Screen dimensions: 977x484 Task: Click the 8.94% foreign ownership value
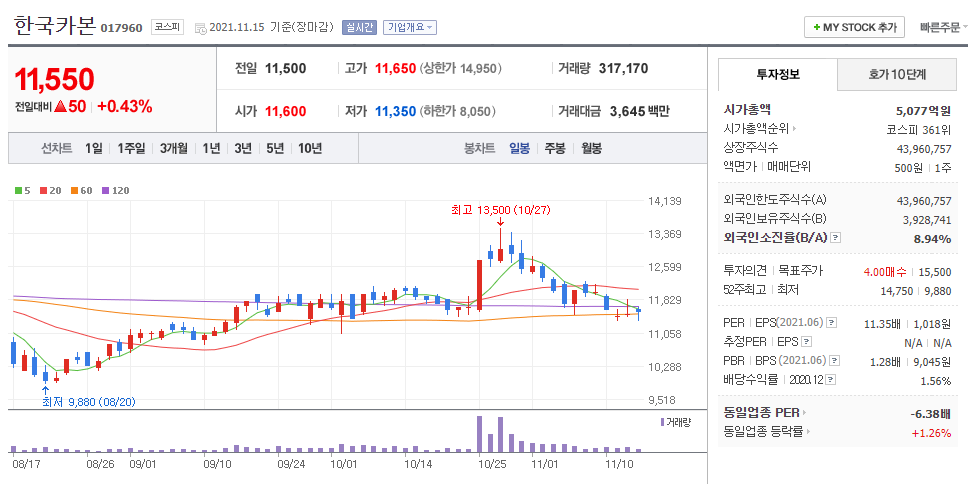point(932,239)
